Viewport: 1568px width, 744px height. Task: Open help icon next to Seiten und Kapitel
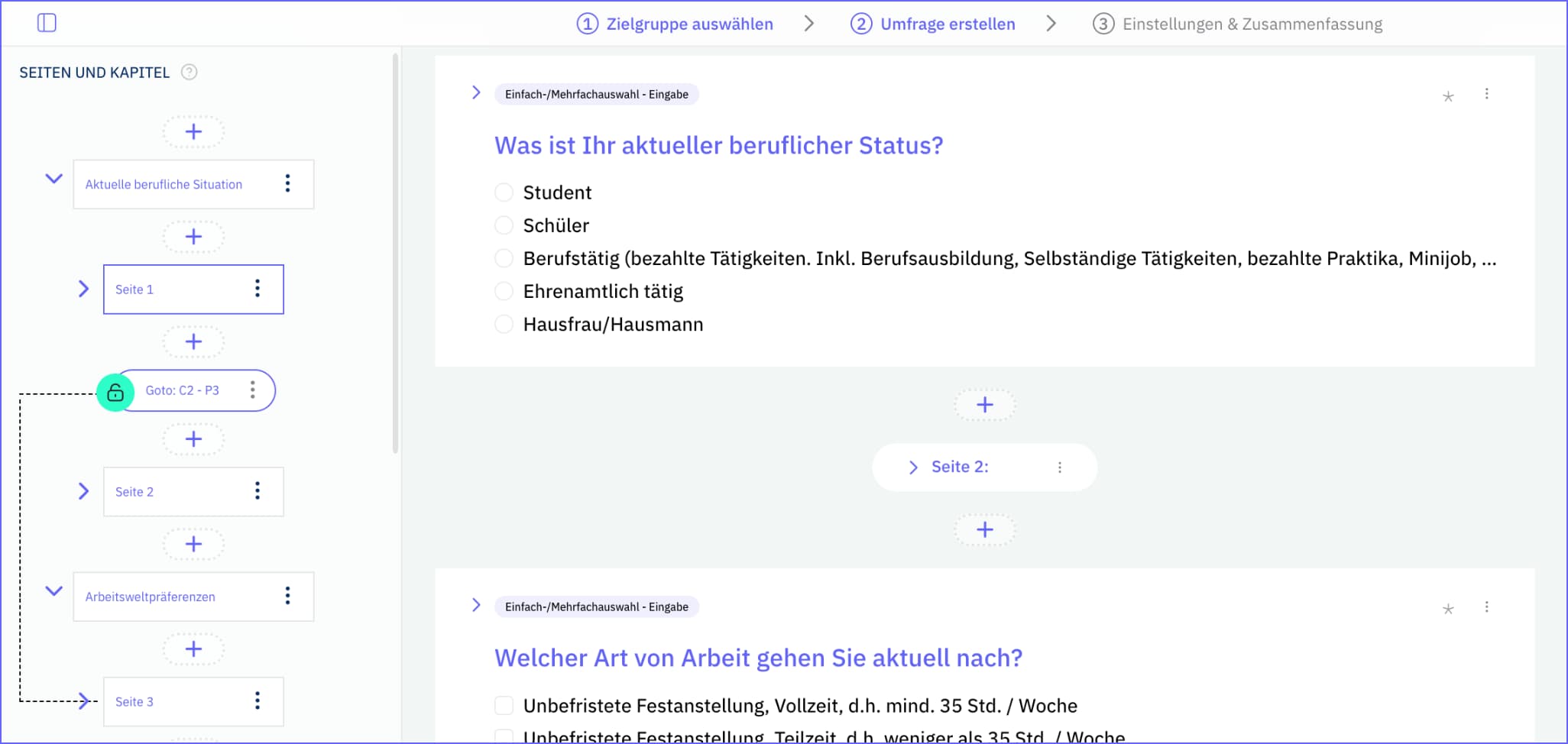(x=189, y=72)
